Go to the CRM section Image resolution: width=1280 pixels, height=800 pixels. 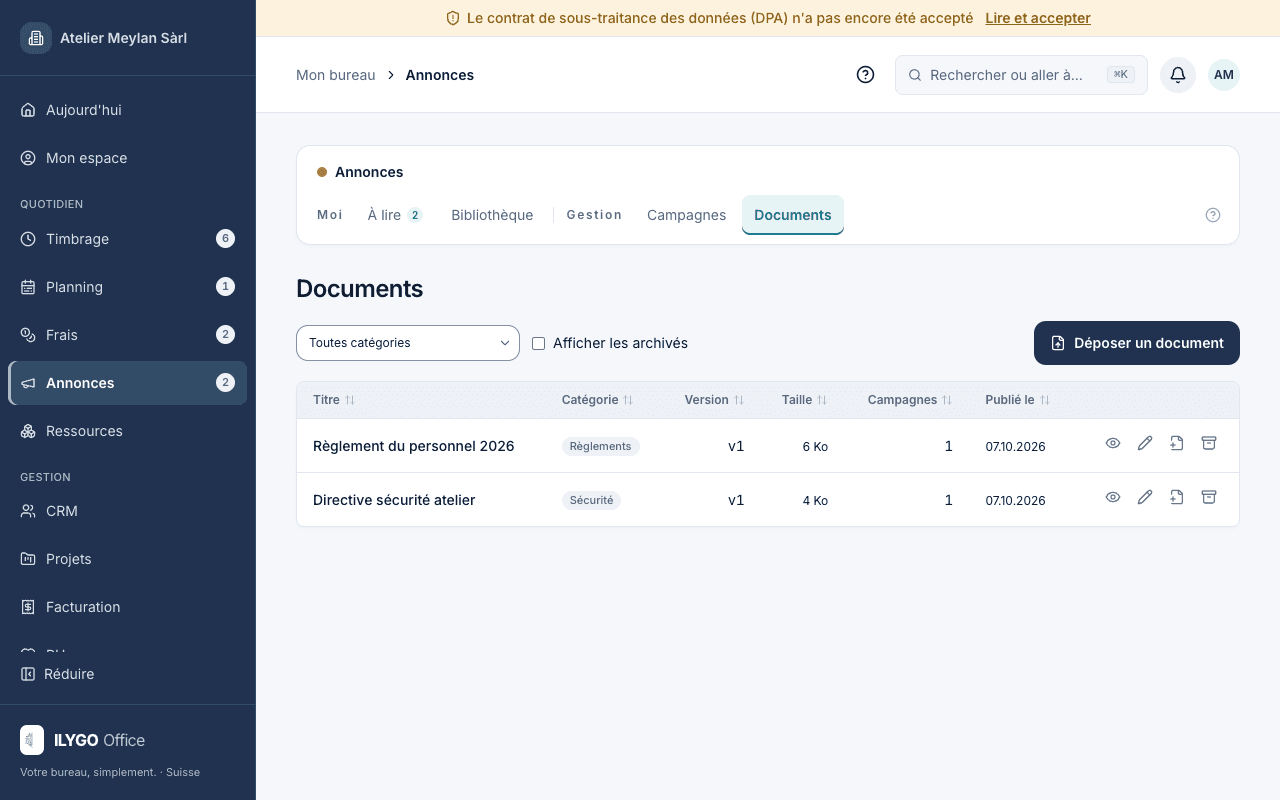128,511
